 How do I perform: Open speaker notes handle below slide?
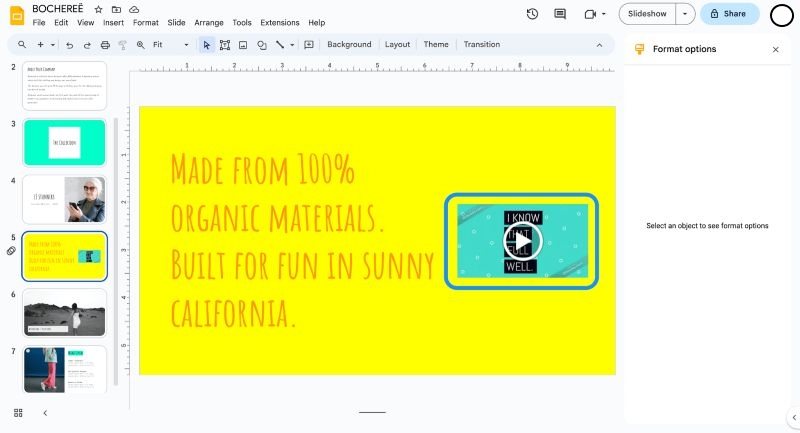[x=372, y=412]
